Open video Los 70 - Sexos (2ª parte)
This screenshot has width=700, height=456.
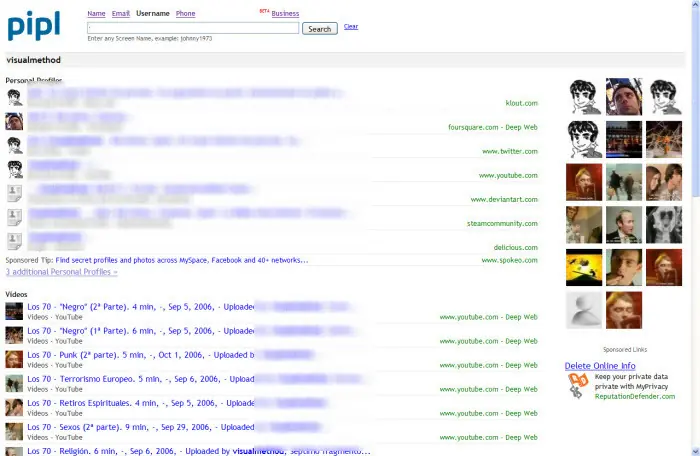coord(140,427)
